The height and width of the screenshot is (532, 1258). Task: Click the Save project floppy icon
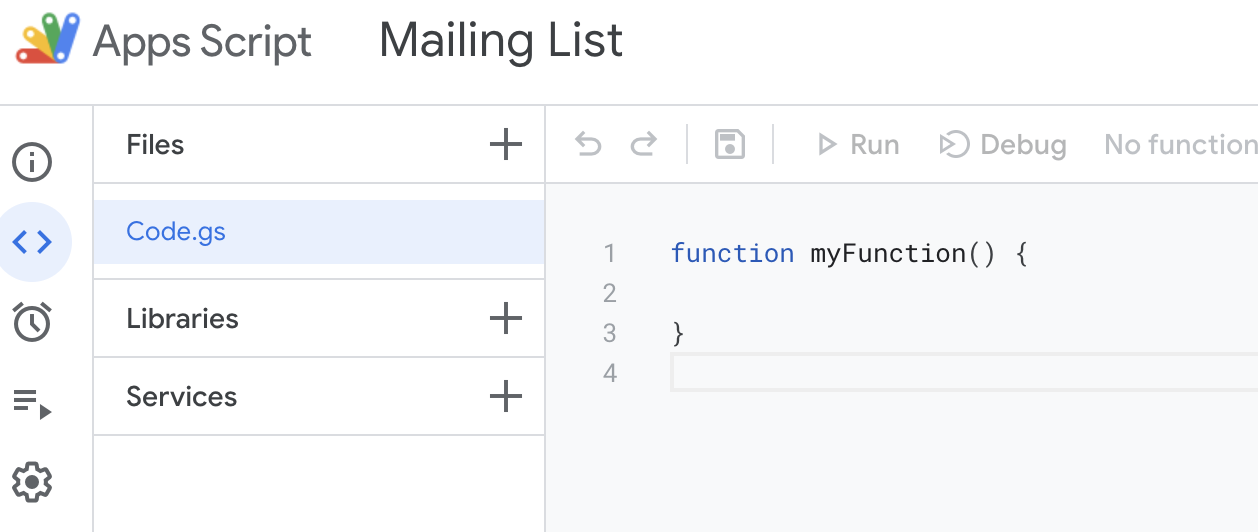(x=730, y=145)
